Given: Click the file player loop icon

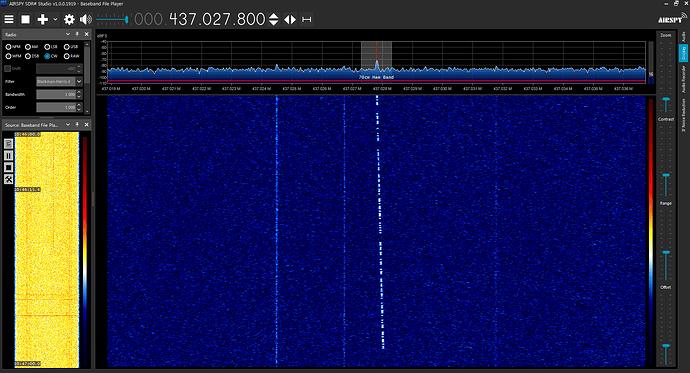Looking at the screenshot, I should (x=8, y=143).
